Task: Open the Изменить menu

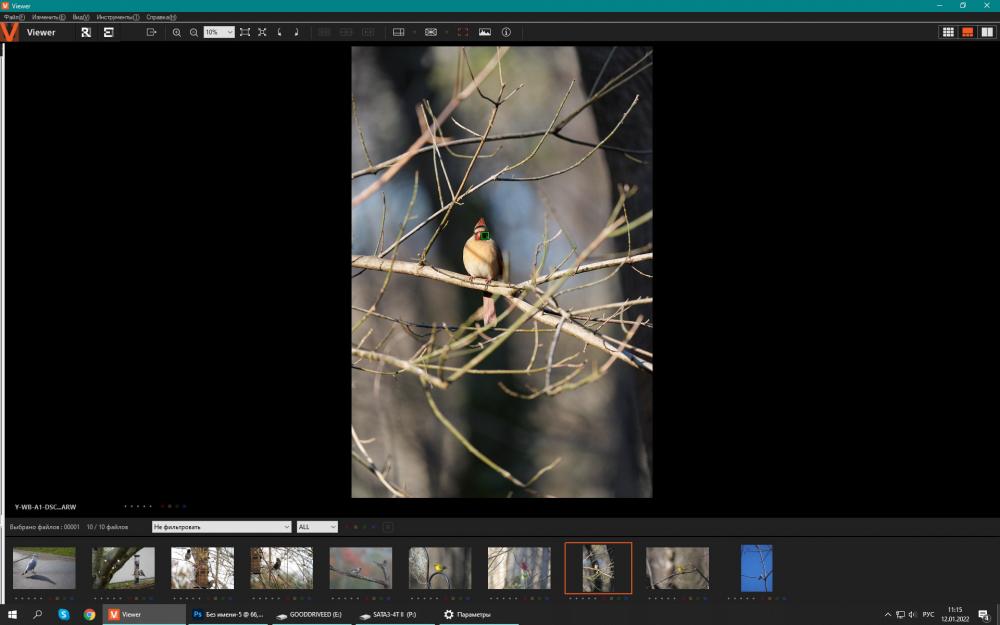Action: (x=48, y=17)
